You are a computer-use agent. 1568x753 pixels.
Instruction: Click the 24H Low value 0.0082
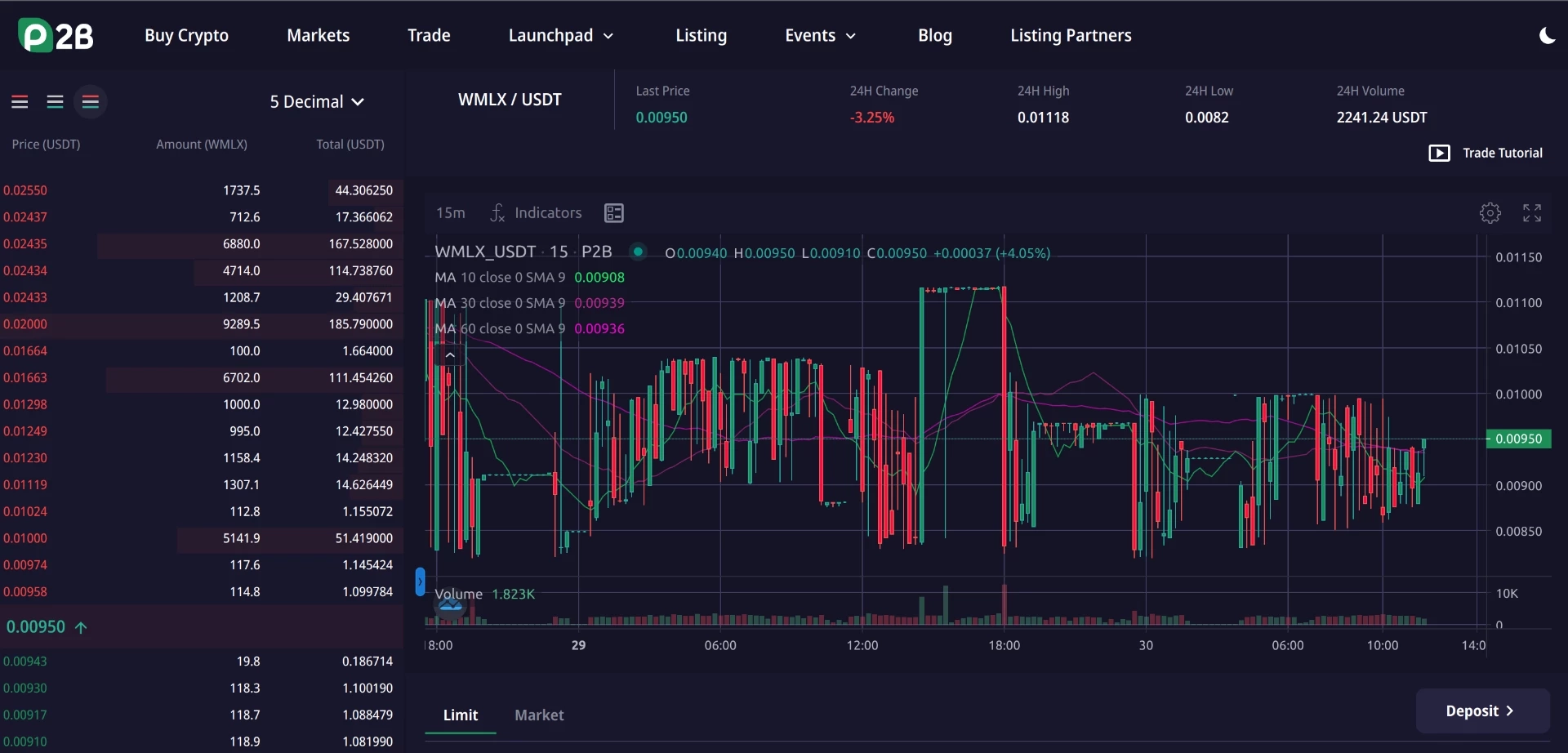point(1207,118)
